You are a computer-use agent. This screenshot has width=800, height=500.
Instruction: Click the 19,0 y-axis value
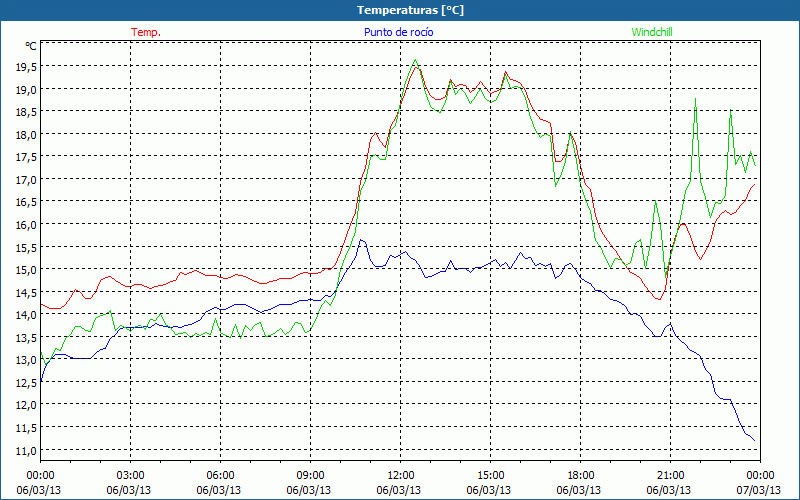(x=26, y=89)
